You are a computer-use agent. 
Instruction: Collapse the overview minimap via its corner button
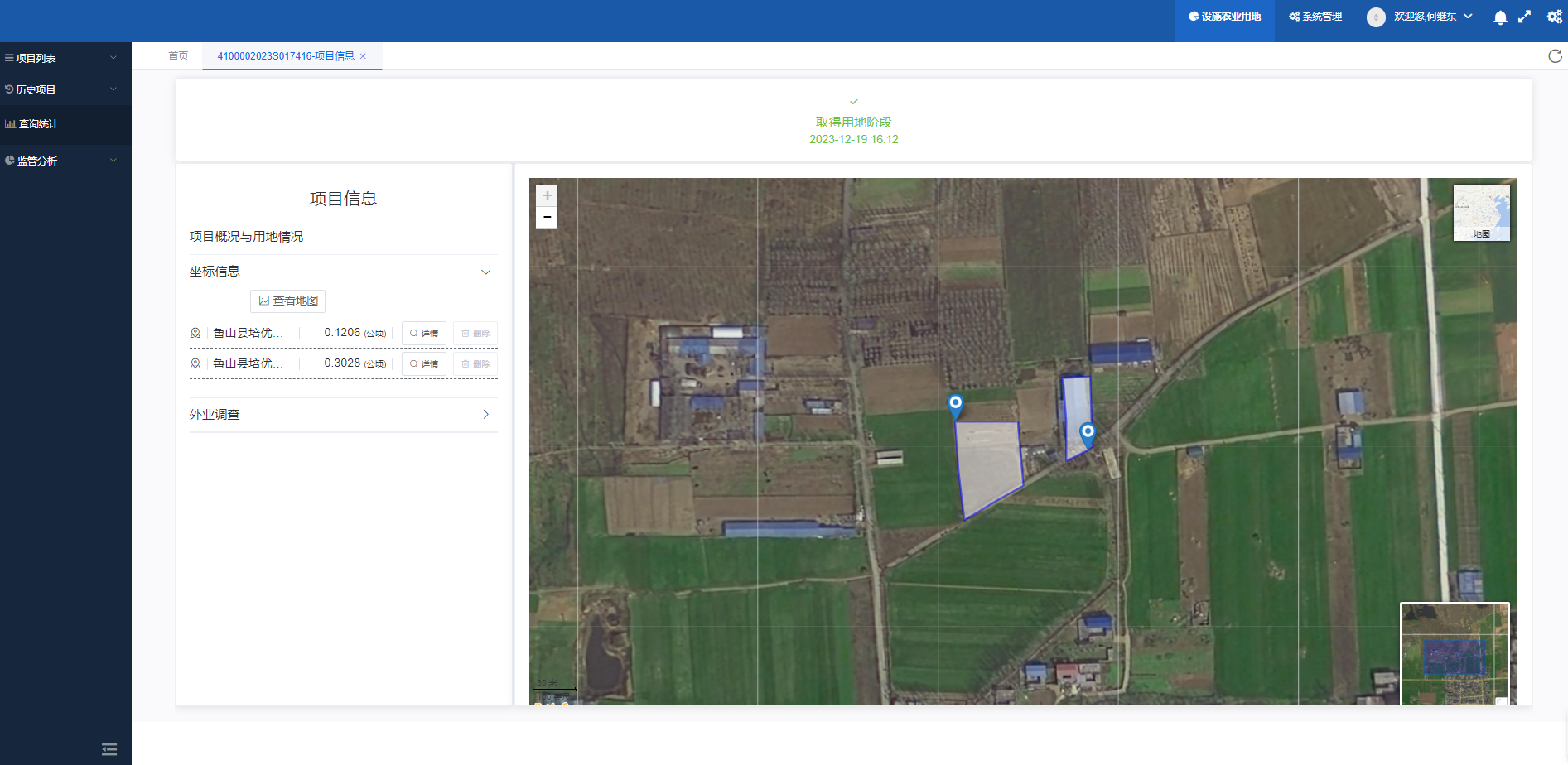point(1500,700)
